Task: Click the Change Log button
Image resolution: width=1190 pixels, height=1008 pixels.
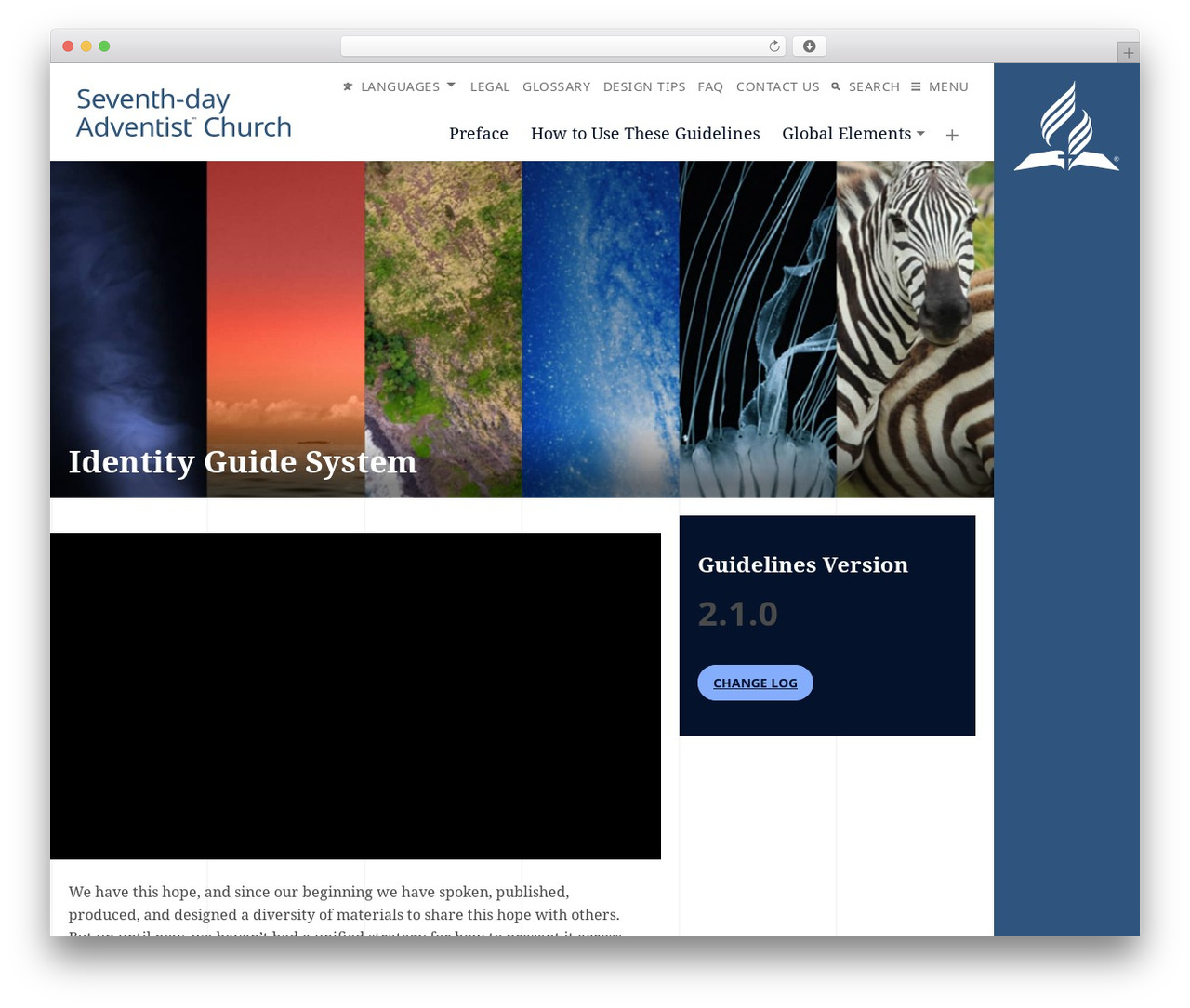Action: coord(755,683)
